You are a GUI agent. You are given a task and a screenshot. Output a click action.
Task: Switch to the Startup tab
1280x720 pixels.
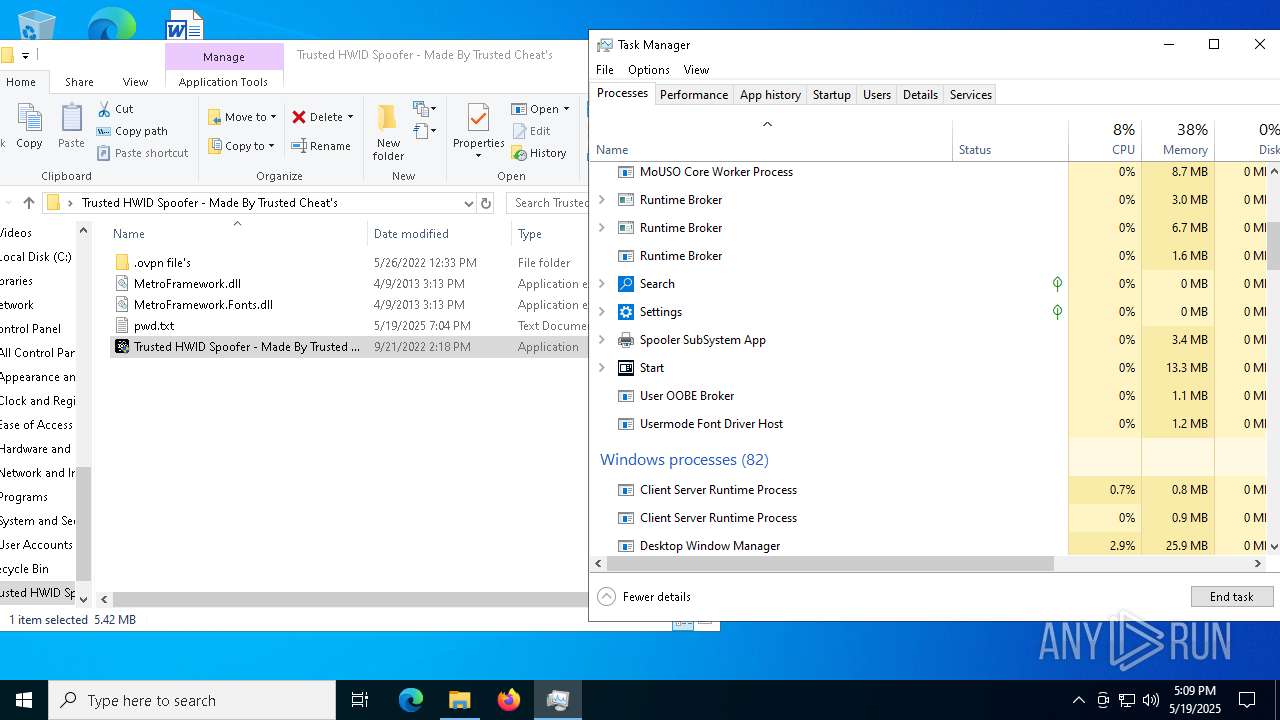[832, 95]
